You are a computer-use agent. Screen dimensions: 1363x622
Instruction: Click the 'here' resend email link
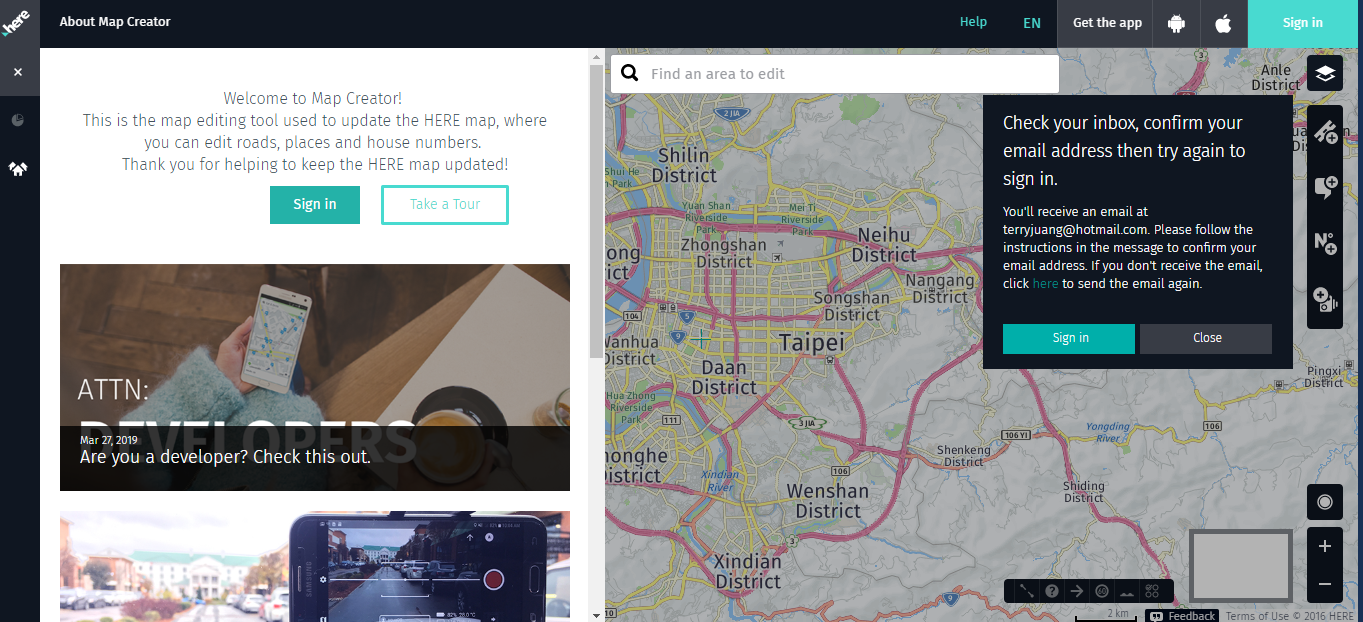tap(1045, 284)
